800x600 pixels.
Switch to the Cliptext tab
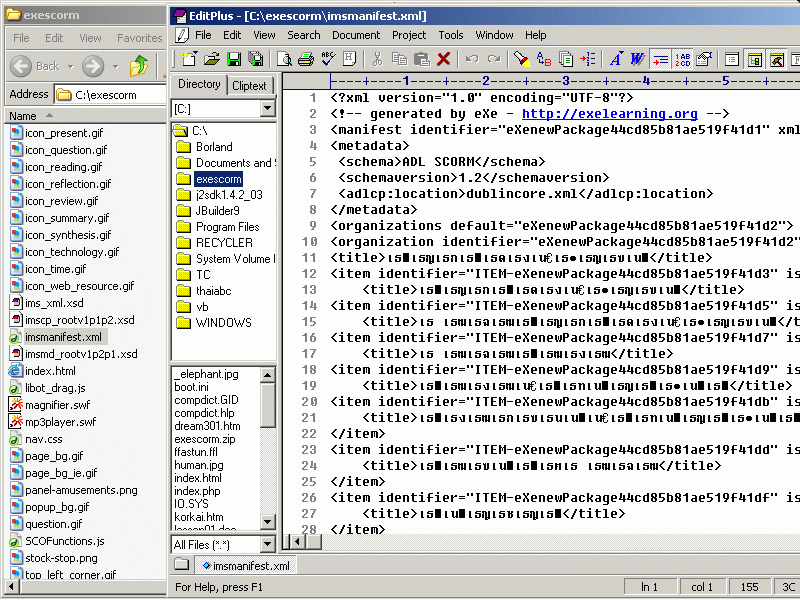250,86
